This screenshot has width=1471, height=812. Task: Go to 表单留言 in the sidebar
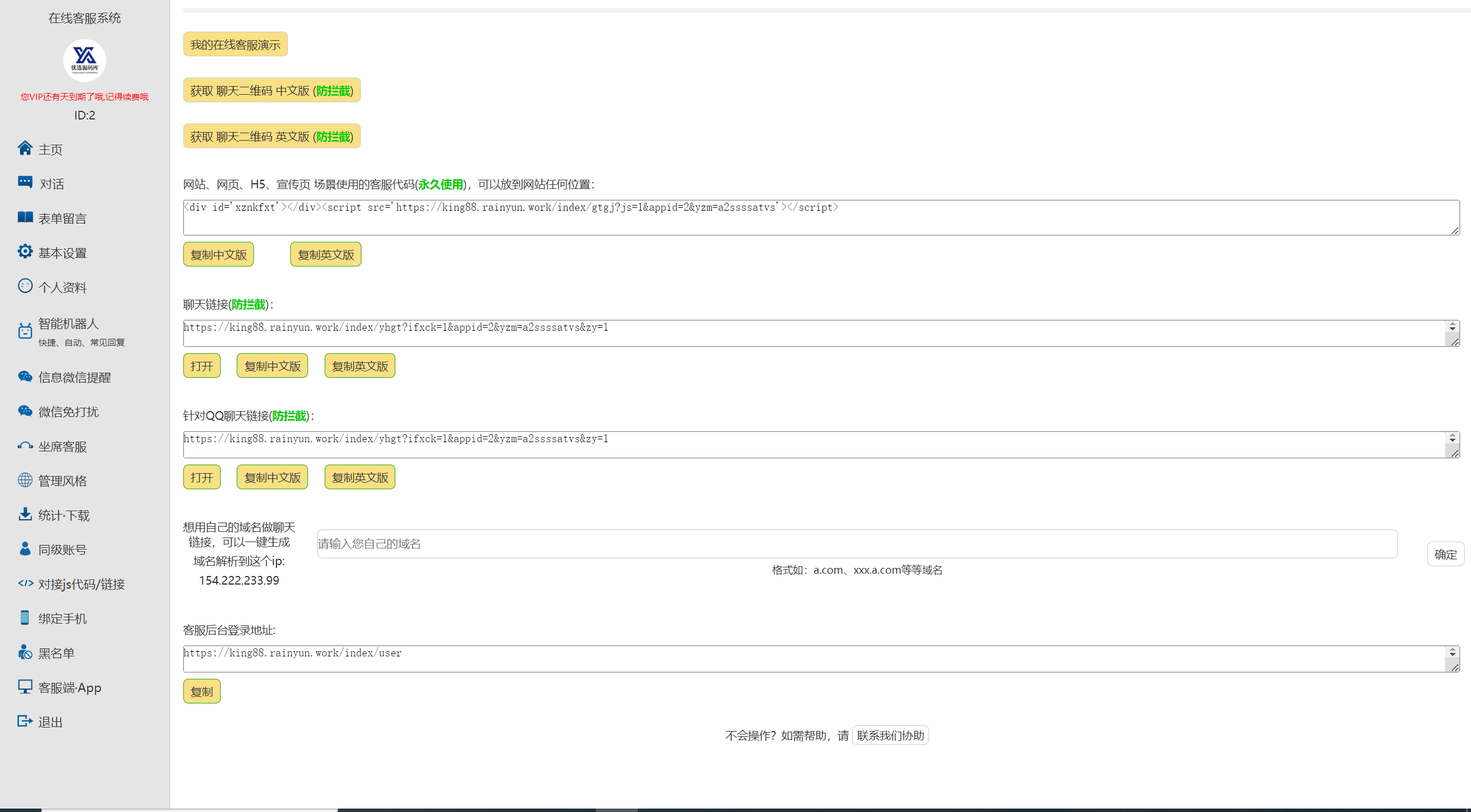point(63,218)
